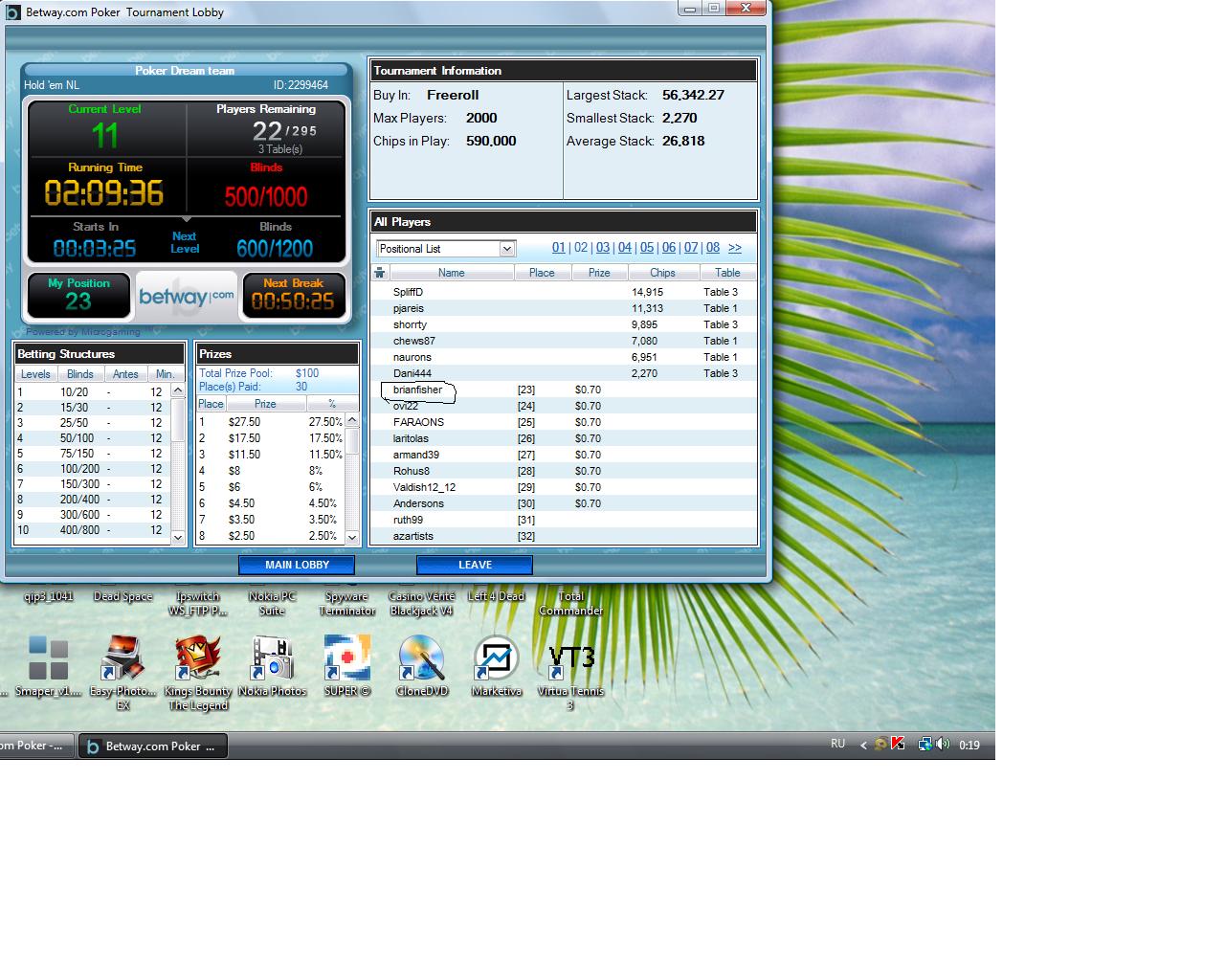This screenshot has width=1225, height=980.
Task: Click the RU language indicator
Action: click(x=838, y=744)
